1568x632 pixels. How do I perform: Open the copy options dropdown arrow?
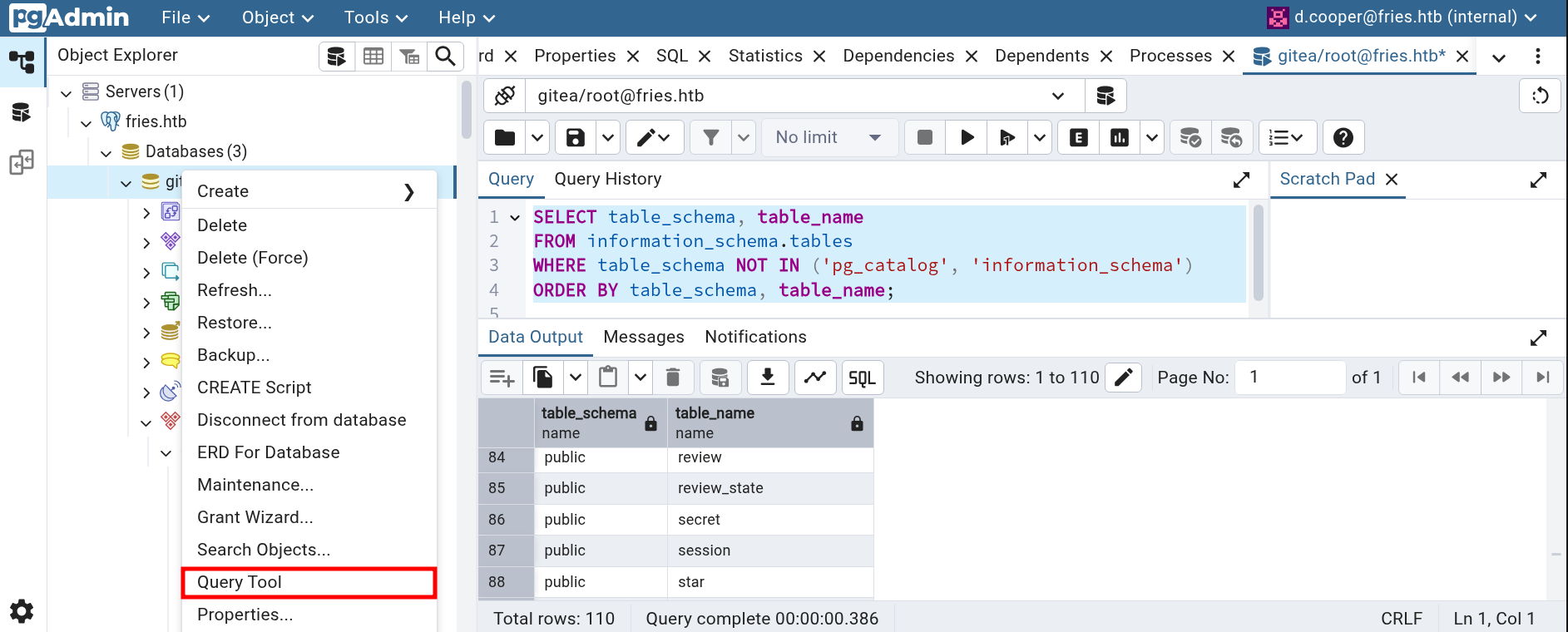tap(576, 378)
